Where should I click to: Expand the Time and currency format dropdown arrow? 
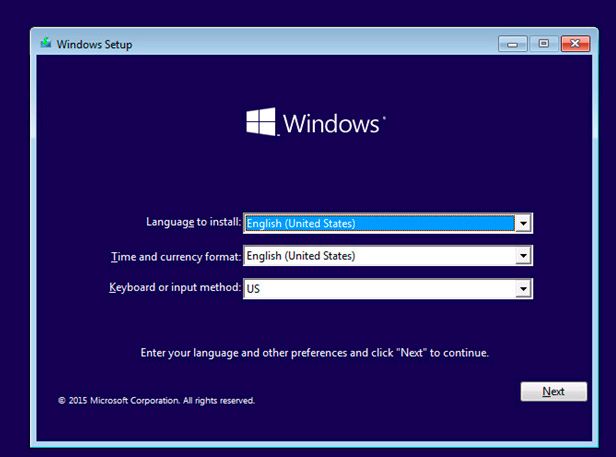pos(523,256)
